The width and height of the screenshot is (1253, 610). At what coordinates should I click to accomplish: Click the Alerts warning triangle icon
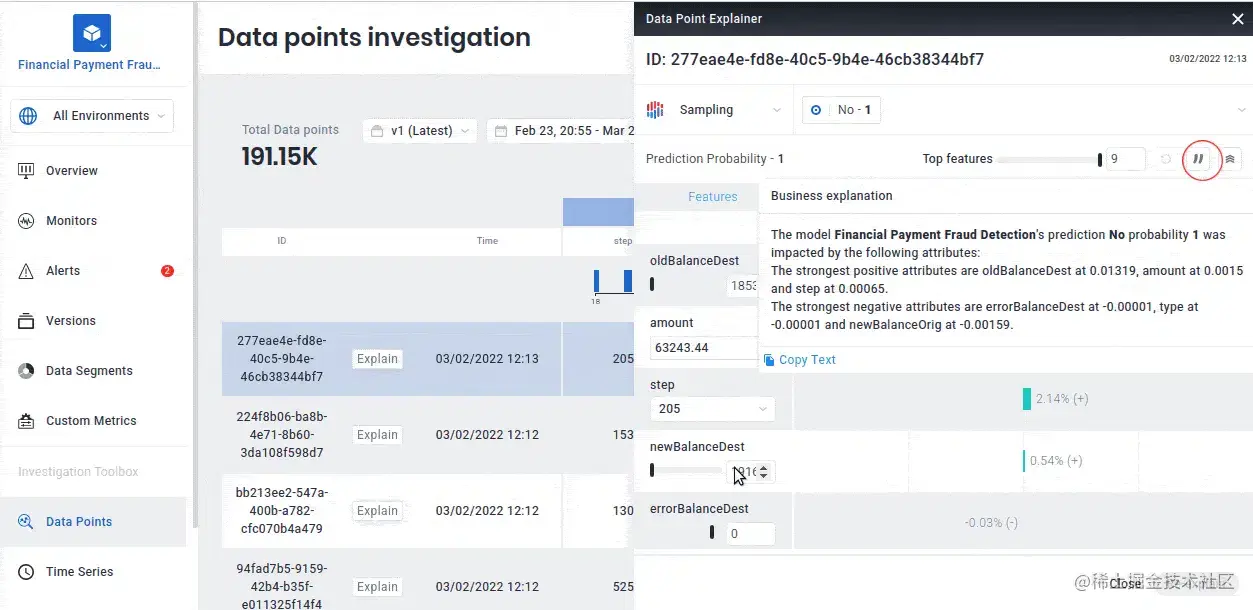pos(27,271)
